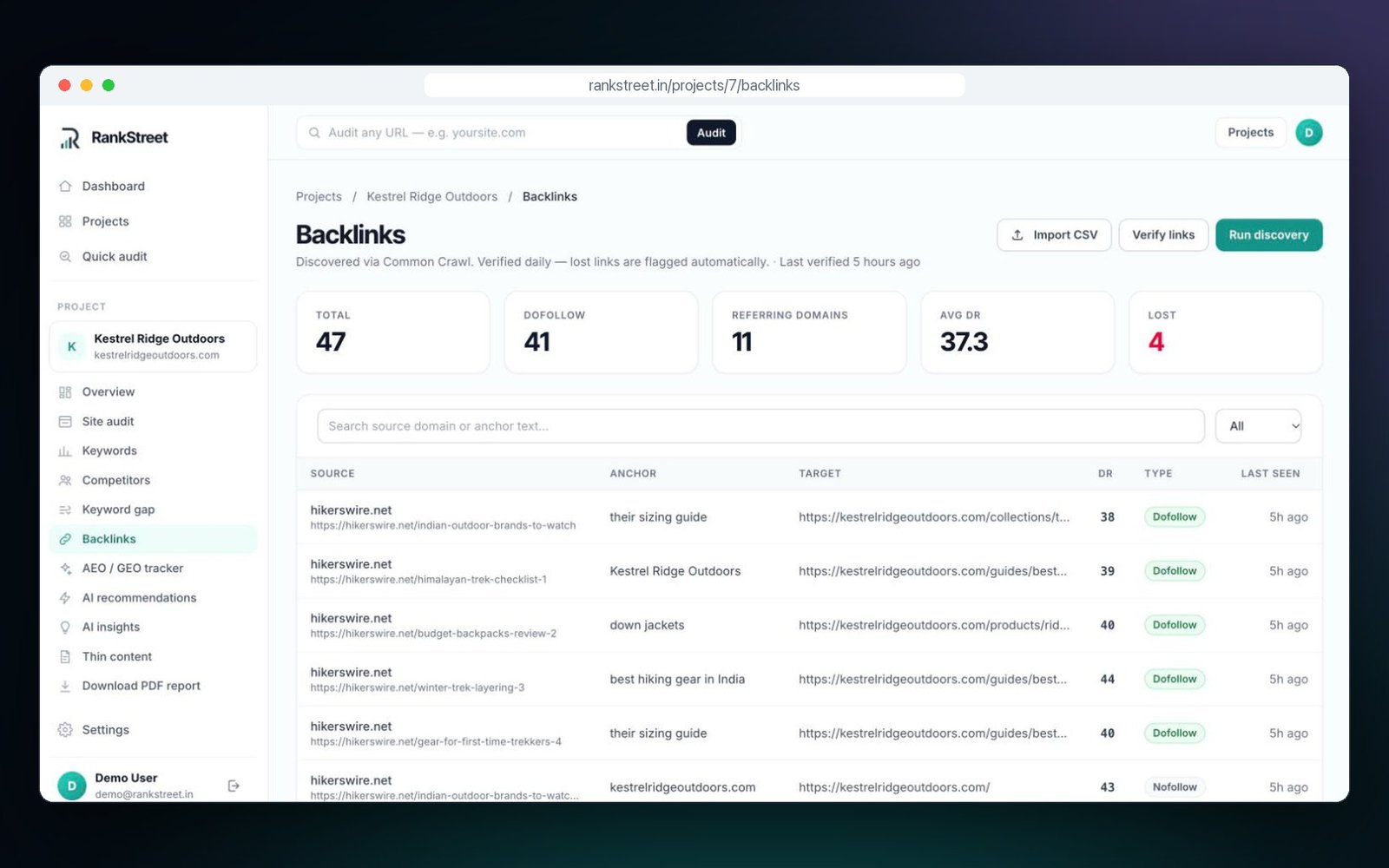The width and height of the screenshot is (1389, 868).
Task: Open the All link type filter dropdown
Action: coord(1258,426)
